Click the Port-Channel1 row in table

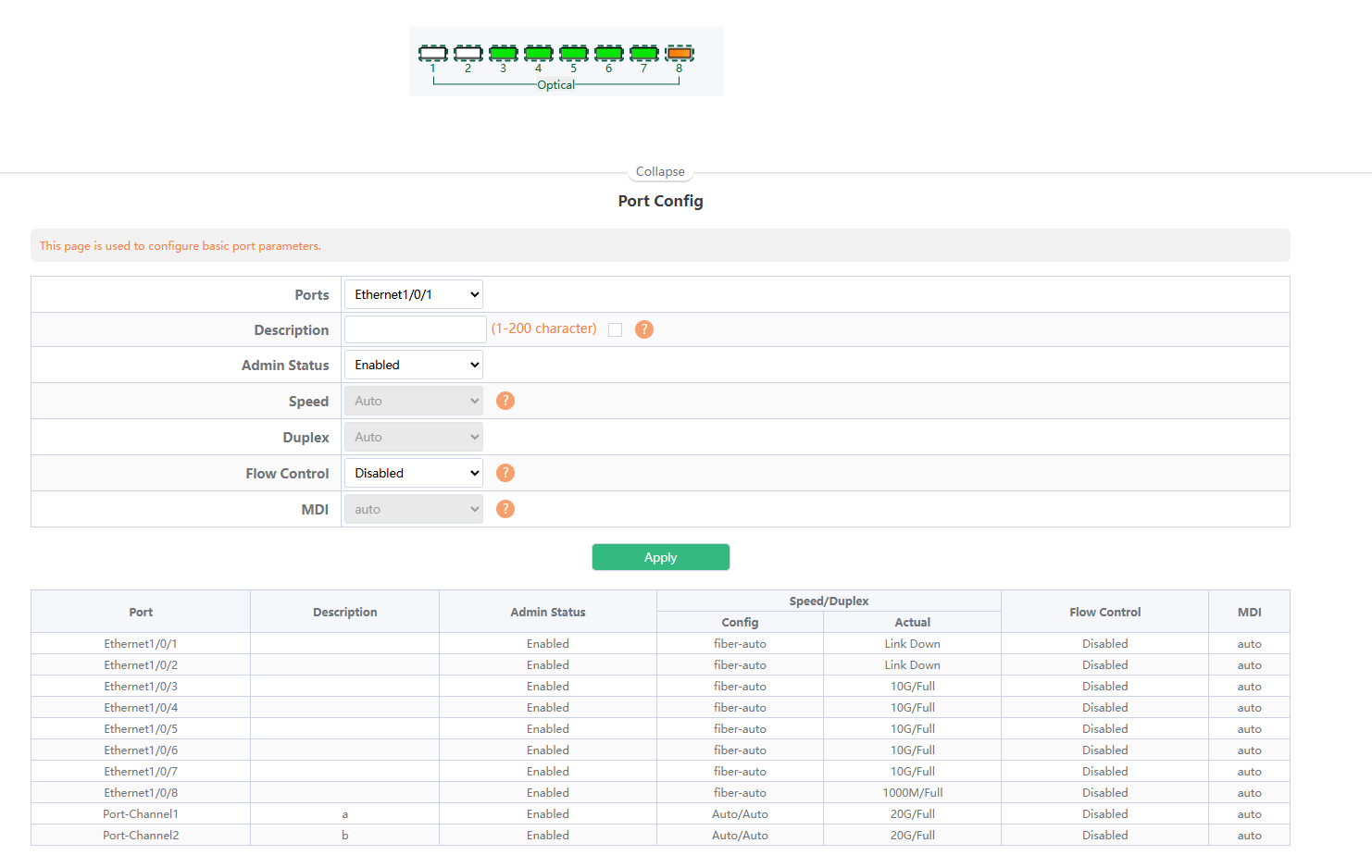141,814
